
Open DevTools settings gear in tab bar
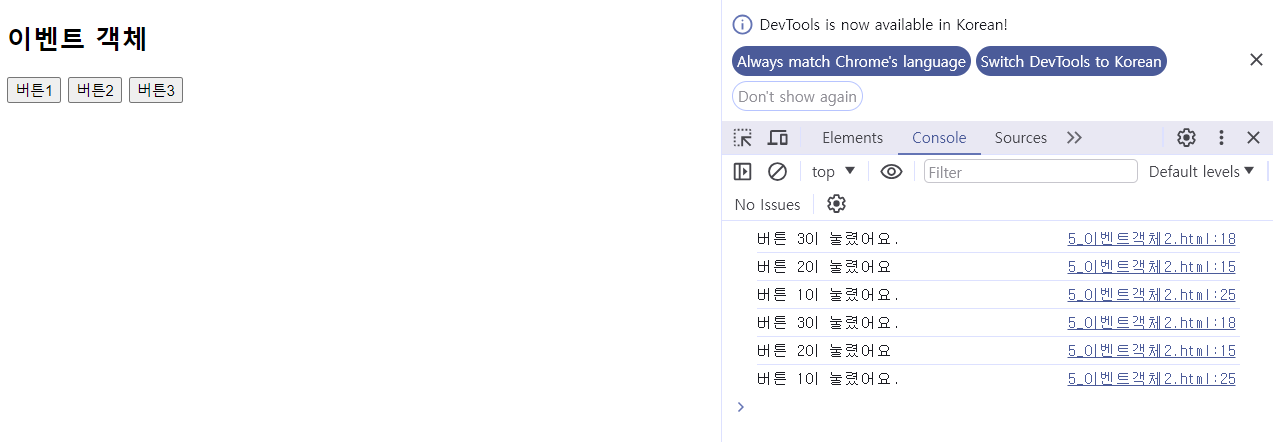pyautogui.click(x=1186, y=138)
